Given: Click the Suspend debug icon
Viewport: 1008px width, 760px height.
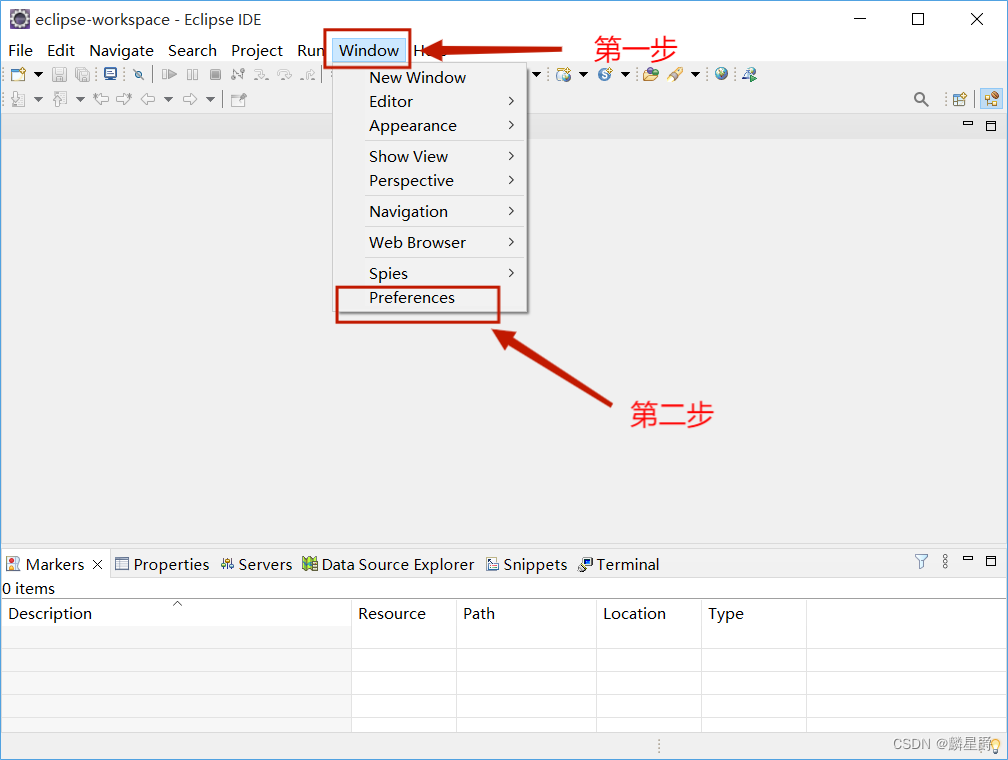Looking at the screenshot, I should tap(192, 75).
